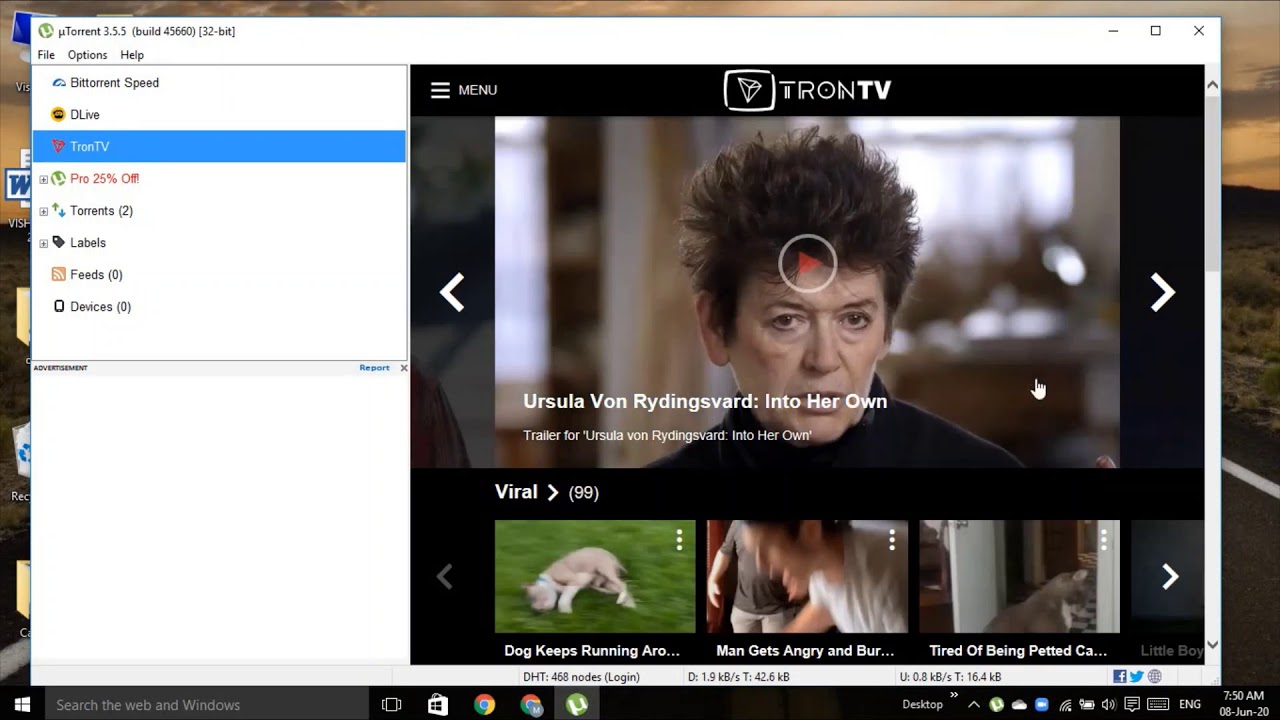Open Dog Keeps Running Around video thumbnail
This screenshot has height=720, width=1280.
click(595, 576)
